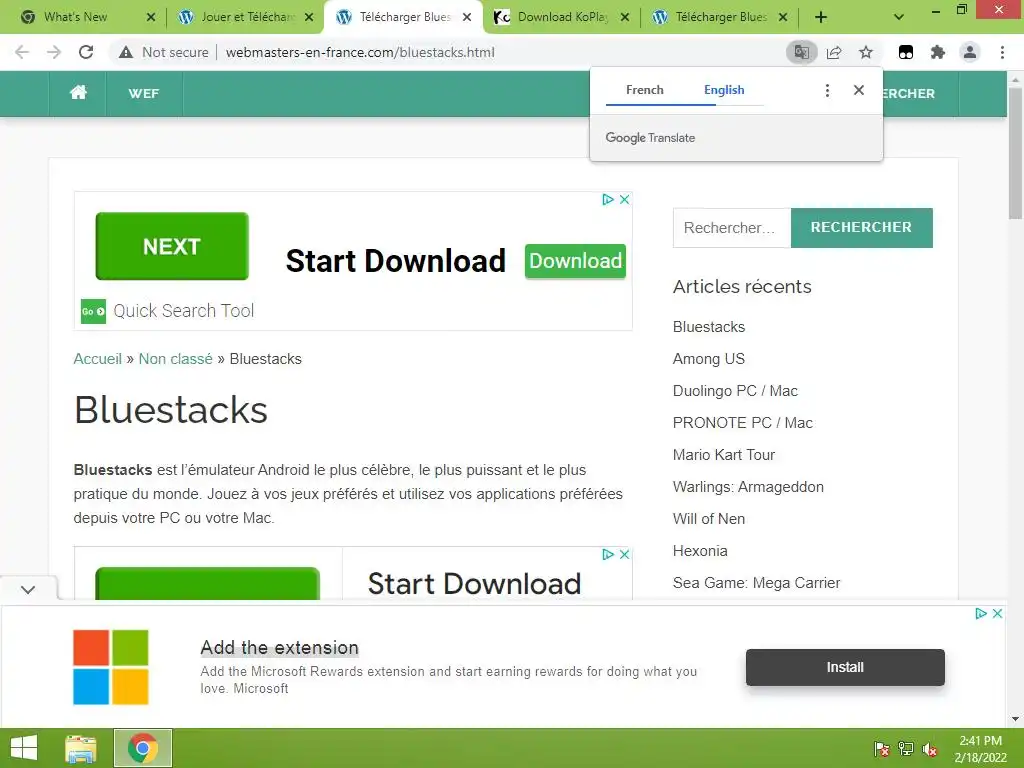Viewport: 1024px width, 768px height.
Task: Click the Quick Search Tool ad text
Action: pyautogui.click(x=184, y=311)
